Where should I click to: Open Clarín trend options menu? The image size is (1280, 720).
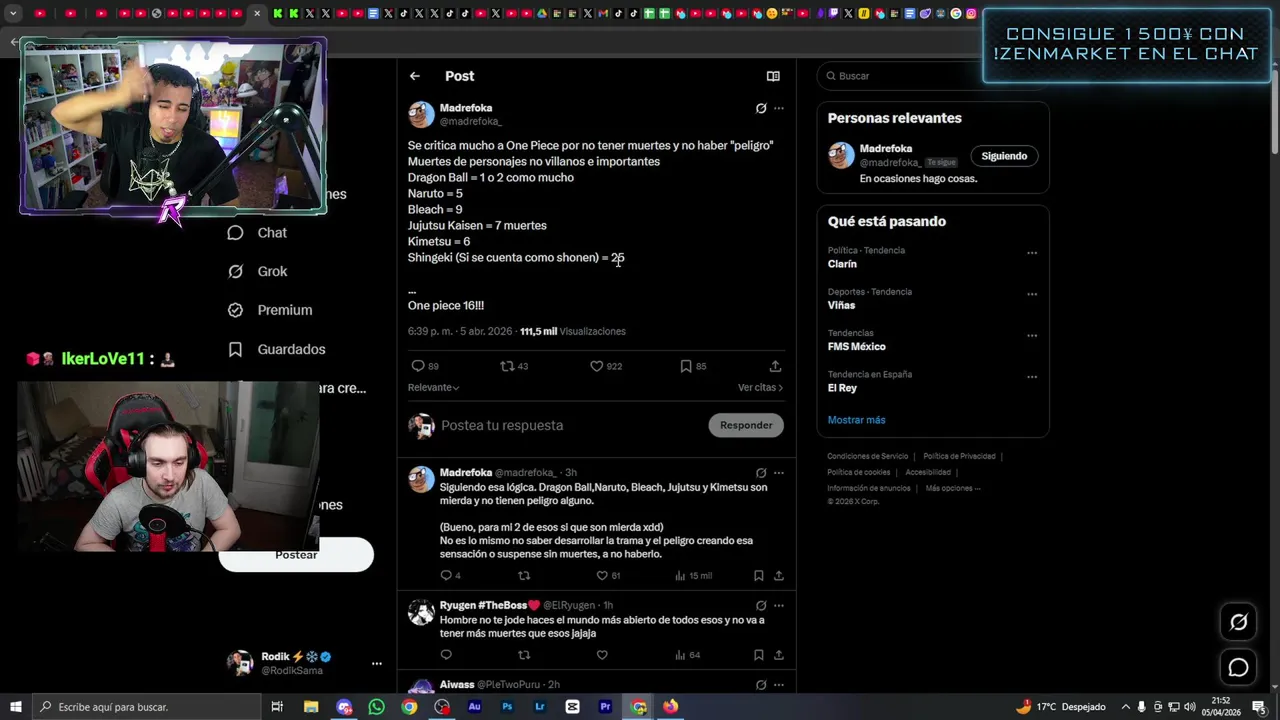point(1032,253)
